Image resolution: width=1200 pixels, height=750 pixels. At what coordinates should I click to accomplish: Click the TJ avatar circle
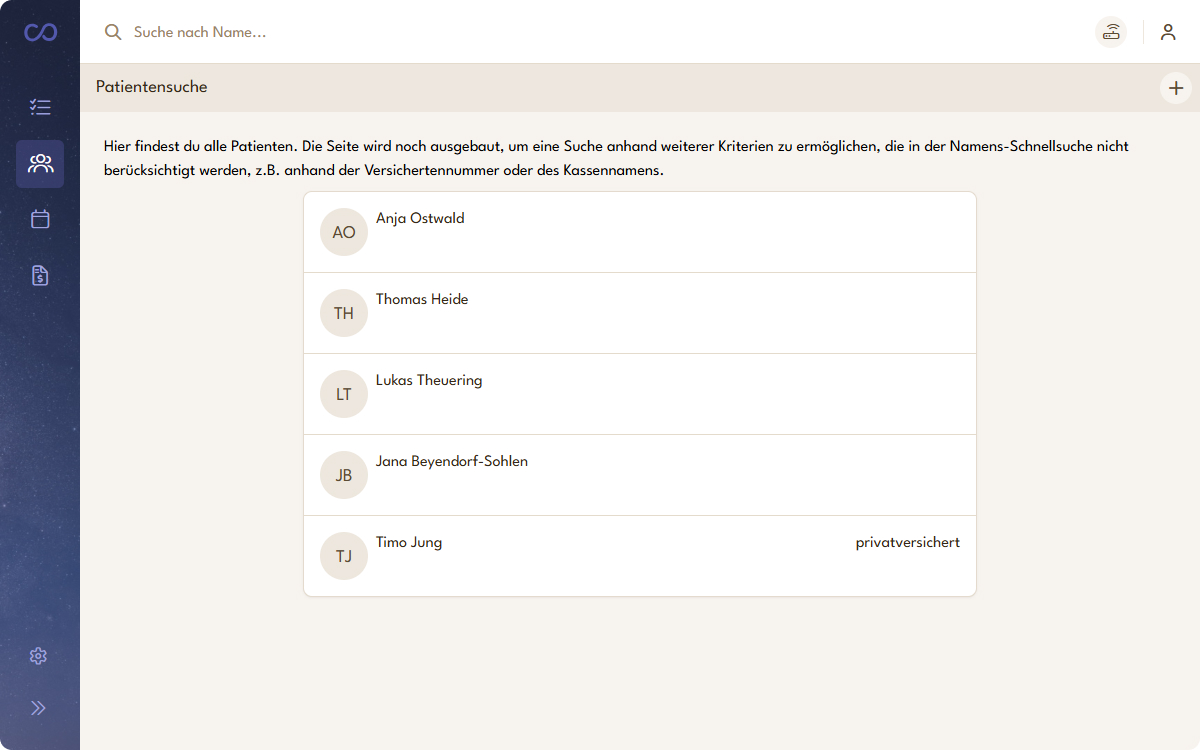pos(344,556)
